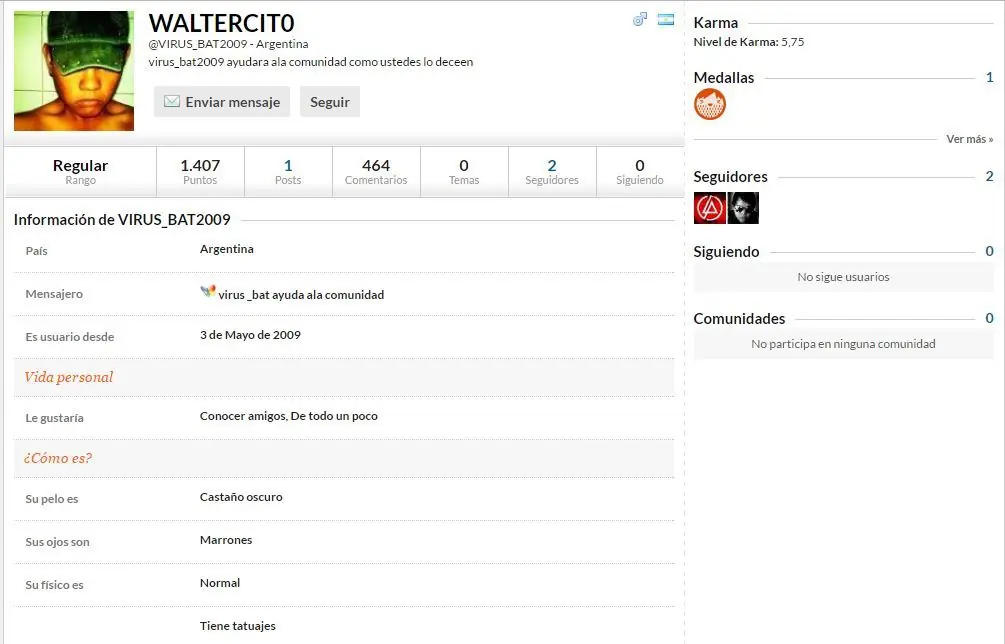This screenshot has width=1005, height=644.
Task: Click the Vida personal section header
Action: (69, 377)
